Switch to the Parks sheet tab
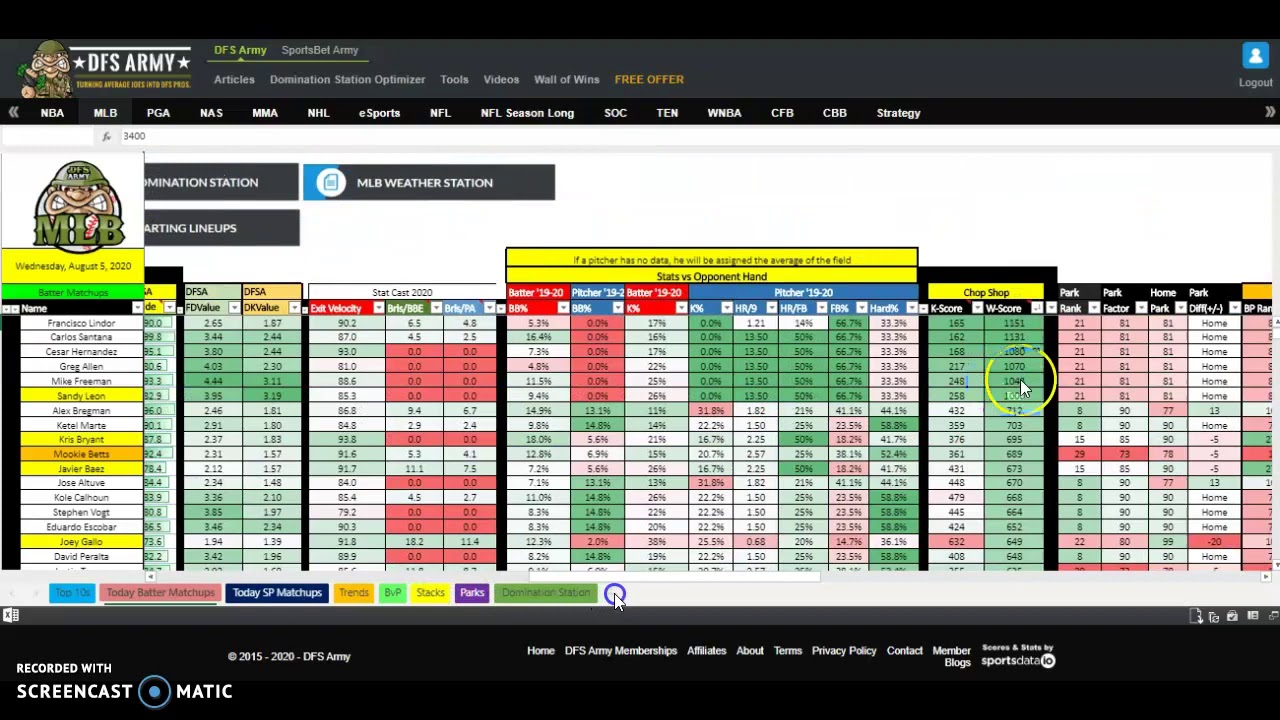Image resolution: width=1280 pixels, height=720 pixels. coord(472,593)
